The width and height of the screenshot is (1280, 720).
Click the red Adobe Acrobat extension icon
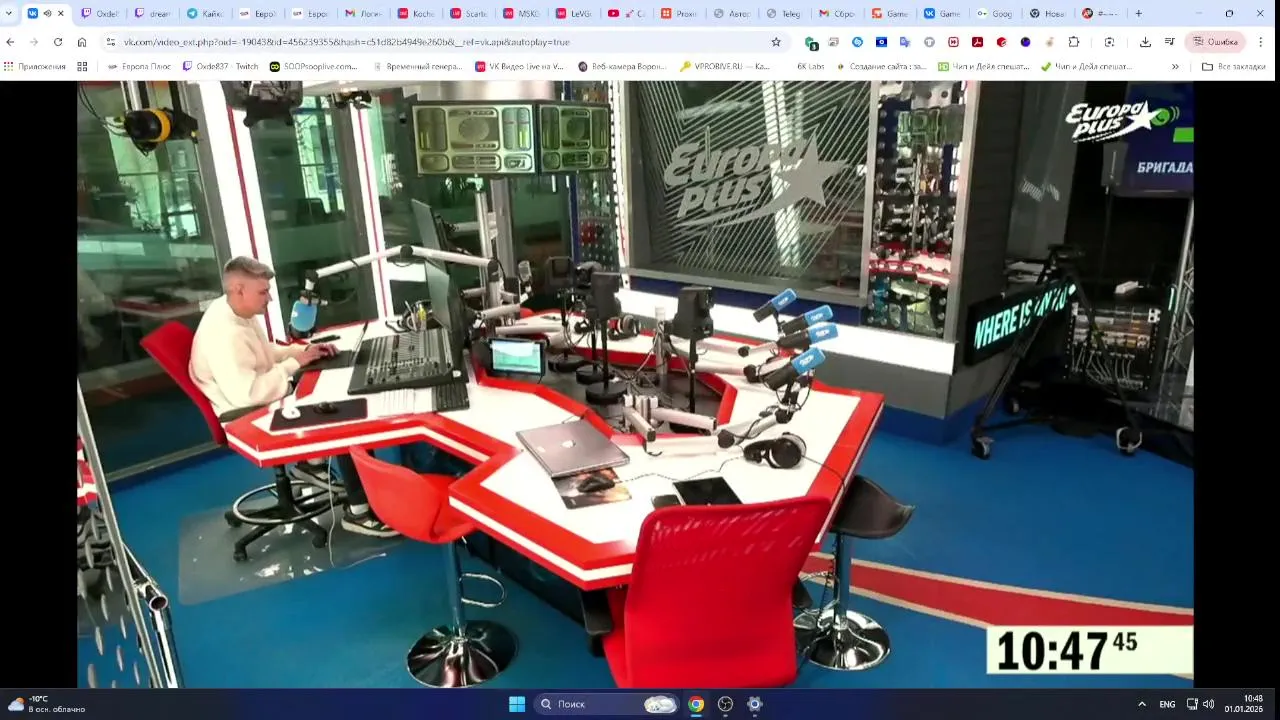977,42
